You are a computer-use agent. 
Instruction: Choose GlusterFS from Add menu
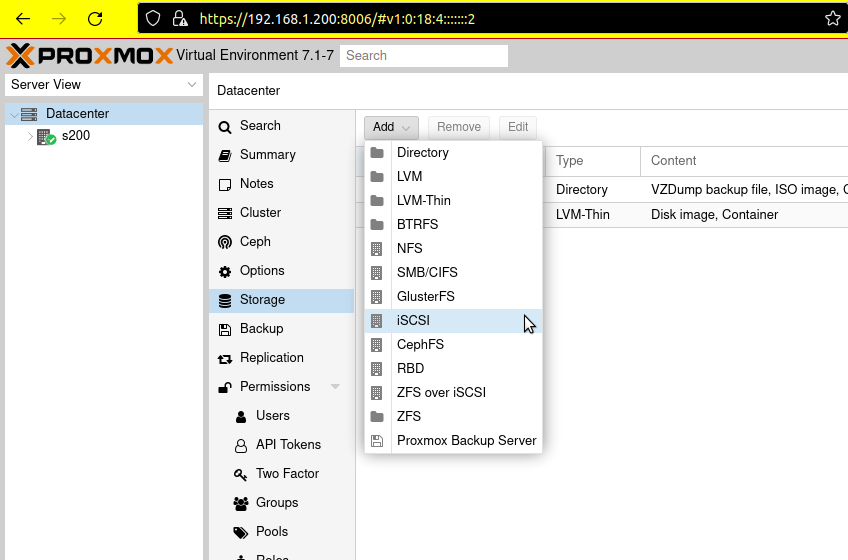click(453, 297)
